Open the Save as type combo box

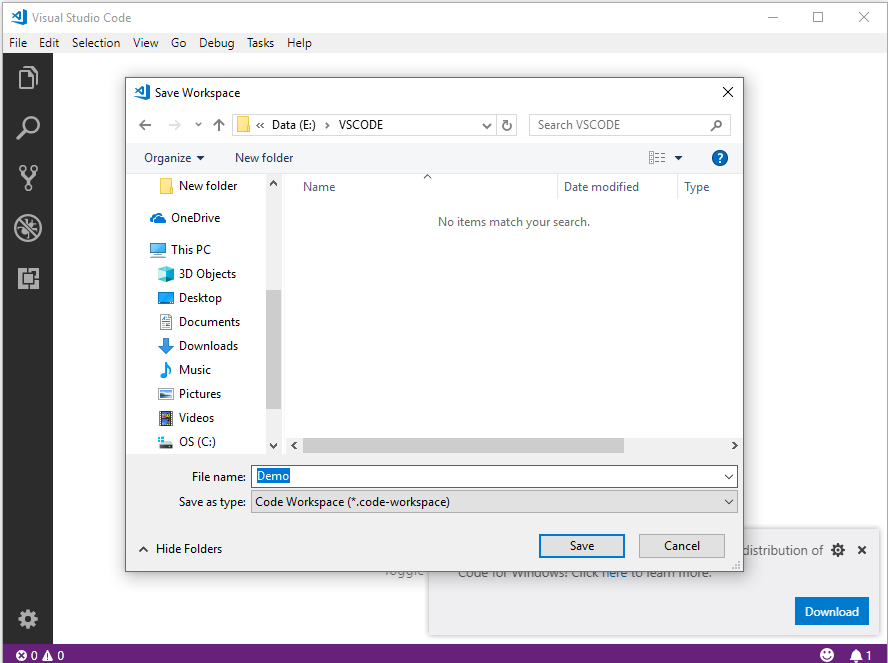494,502
